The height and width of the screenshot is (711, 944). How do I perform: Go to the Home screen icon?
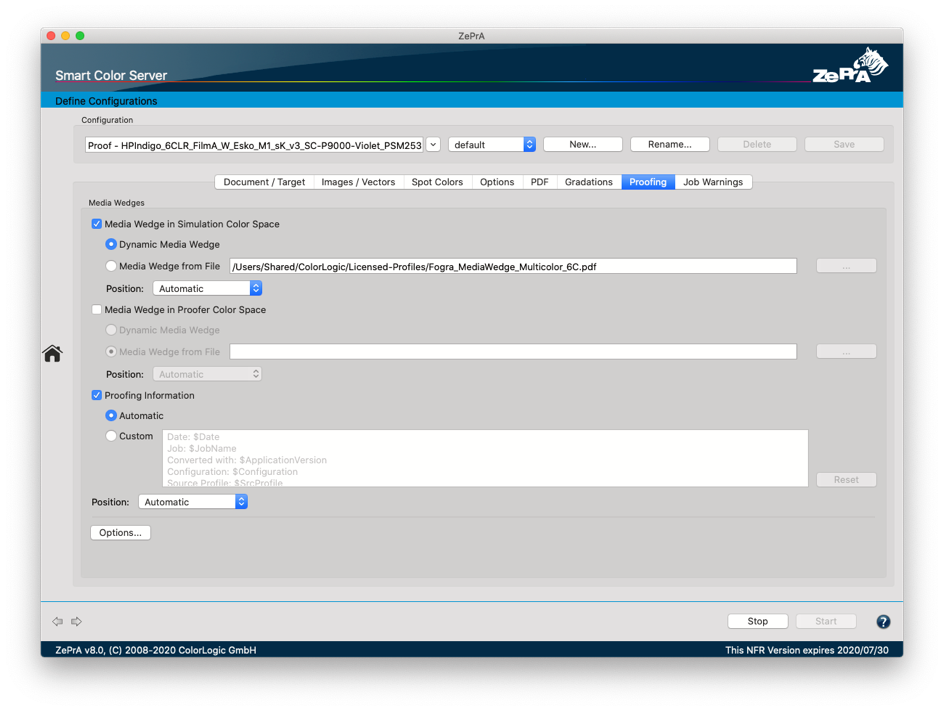(x=52, y=353)
